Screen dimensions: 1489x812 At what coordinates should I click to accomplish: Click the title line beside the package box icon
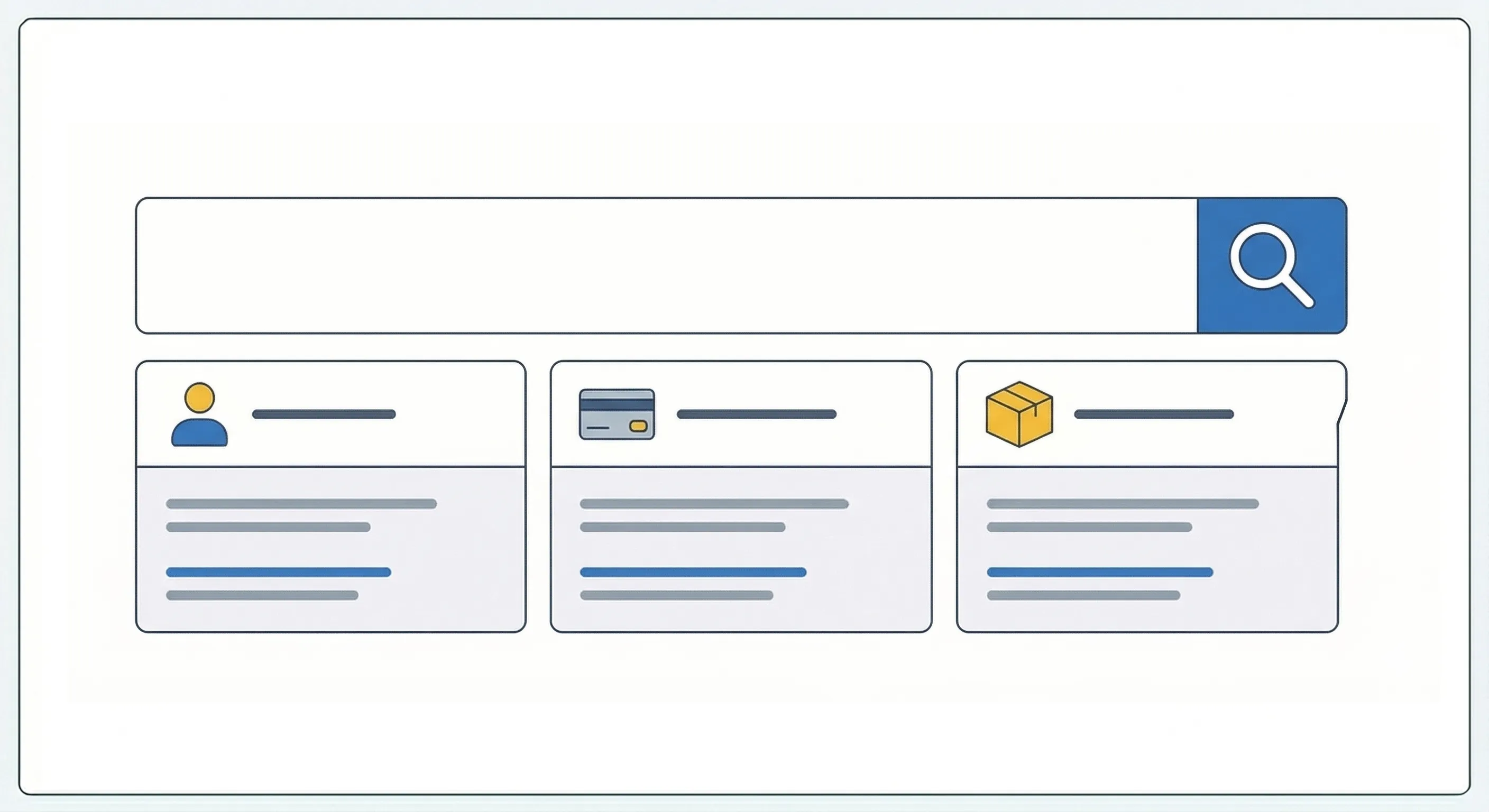point(1154,414)
